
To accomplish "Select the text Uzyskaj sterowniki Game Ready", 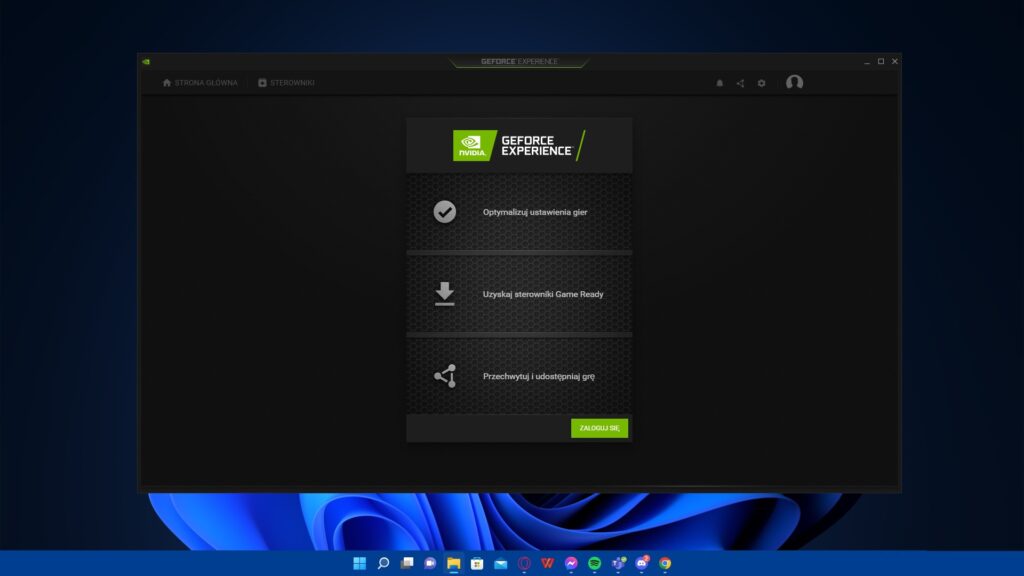I will pyautogui.click(x=543, y=295).
